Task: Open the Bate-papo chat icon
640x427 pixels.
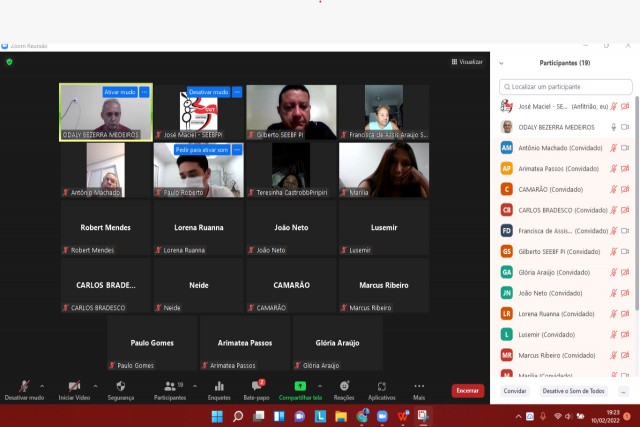Action: click(257, 385)
